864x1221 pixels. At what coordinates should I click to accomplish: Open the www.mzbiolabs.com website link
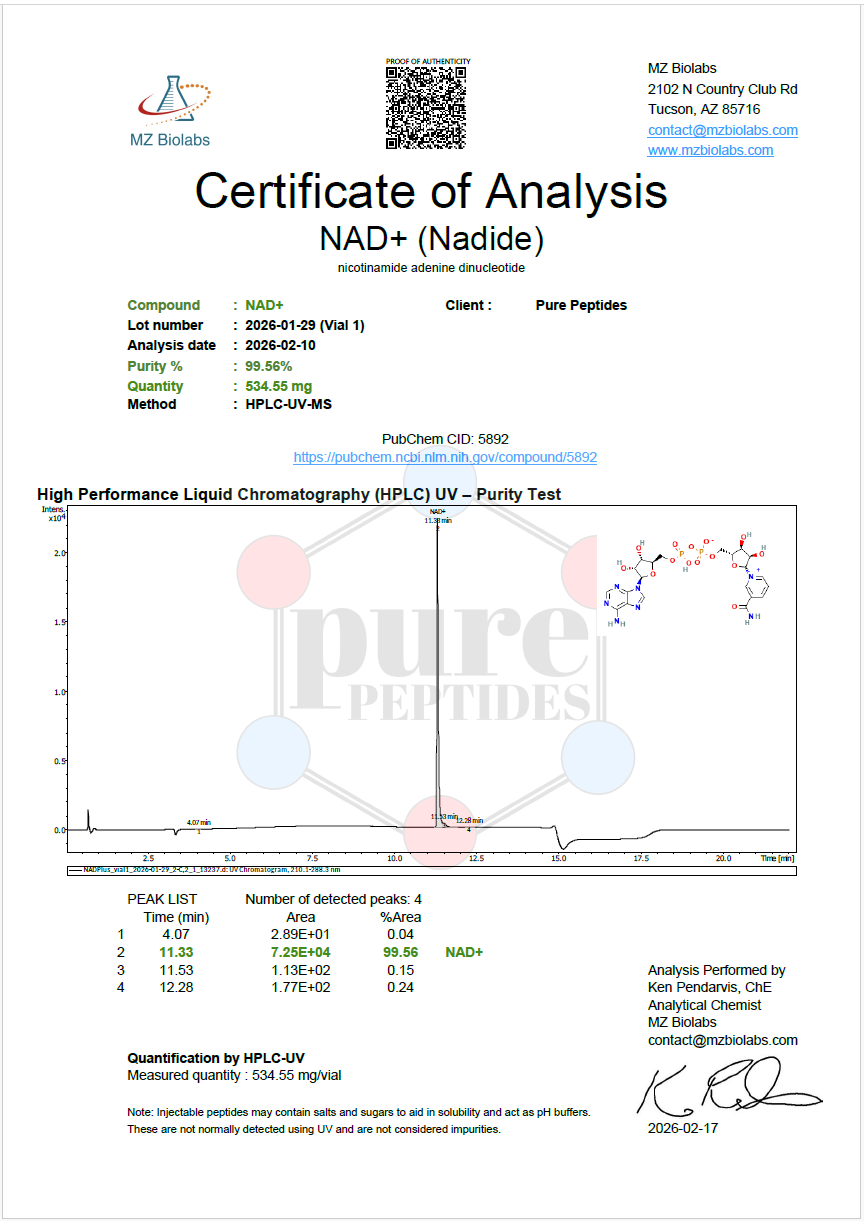710,150
